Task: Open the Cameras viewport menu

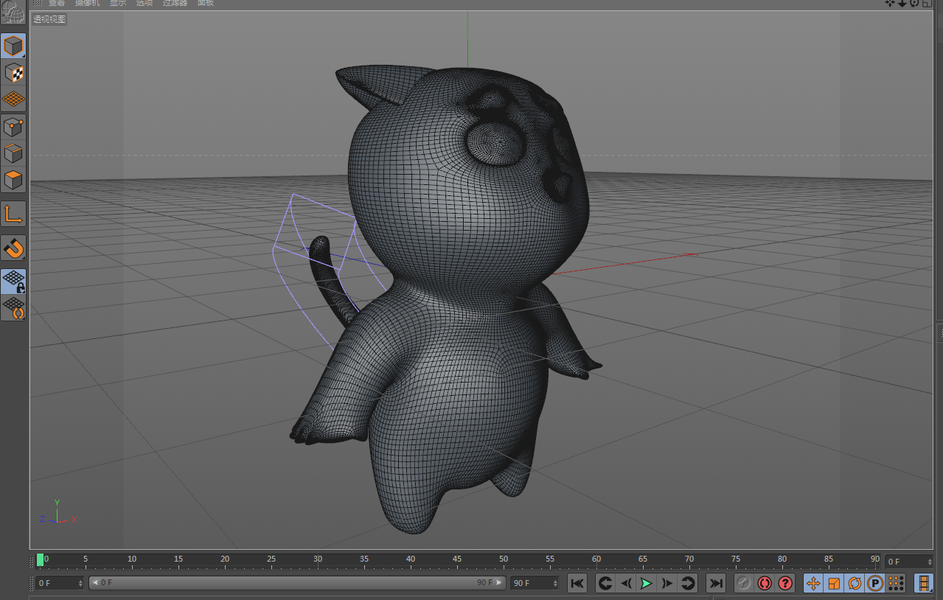Action: (x=88, y=2)
